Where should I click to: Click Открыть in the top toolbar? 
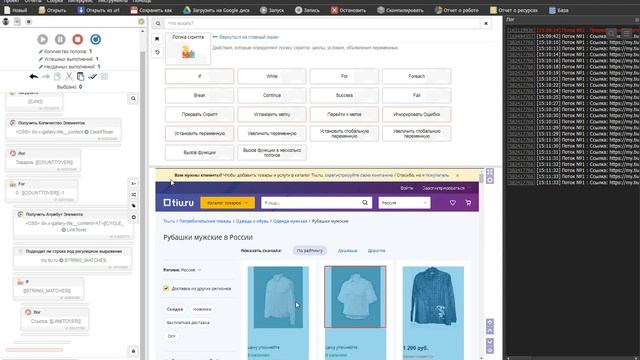point(52,10)
